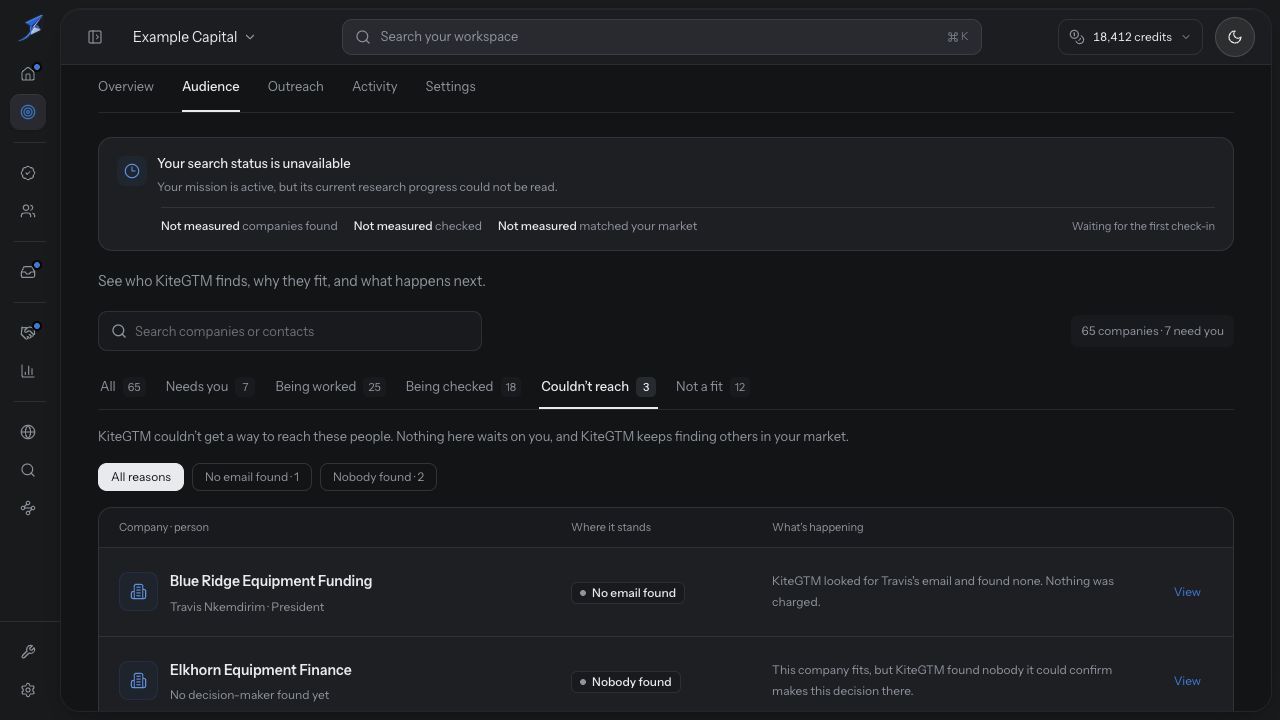This screenshot has width=1280, height=720.
Task: Click the Blue Ridge Equipment Funding name
Action: pos(271,581)
